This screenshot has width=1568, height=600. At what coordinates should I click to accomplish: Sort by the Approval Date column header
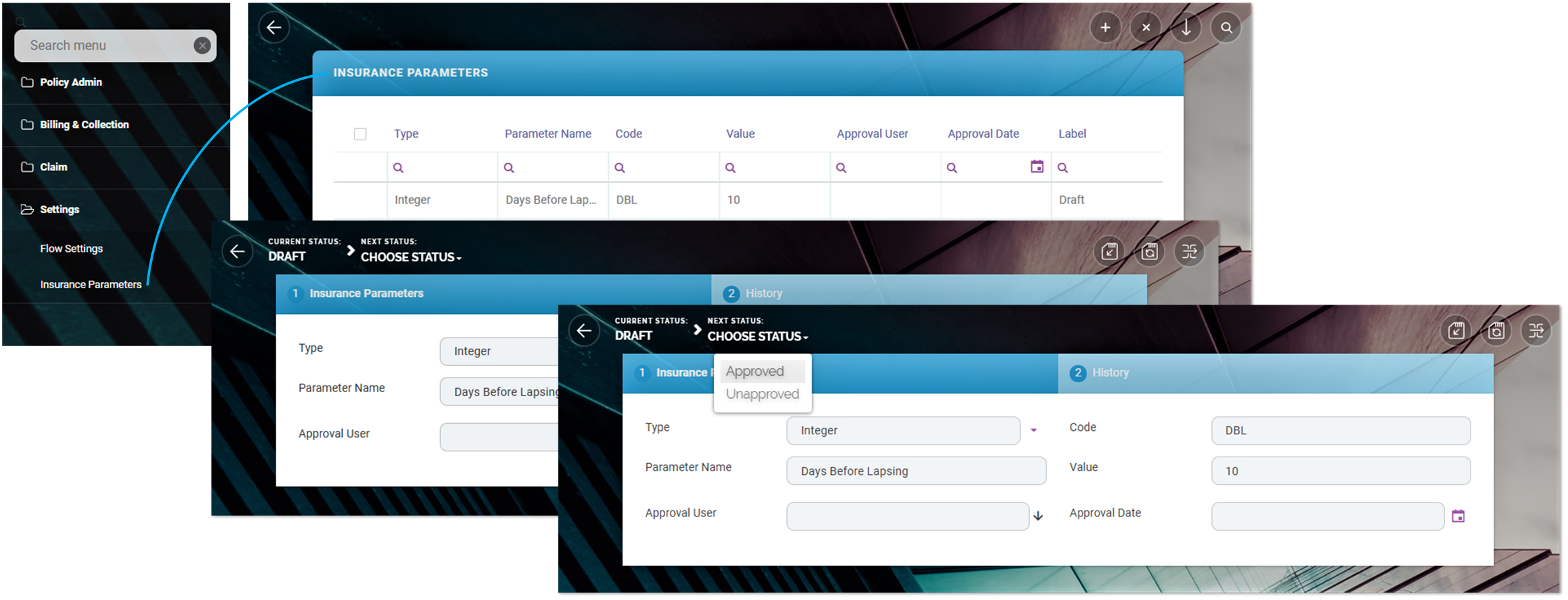pyautogui.click(x=983, y=134)
